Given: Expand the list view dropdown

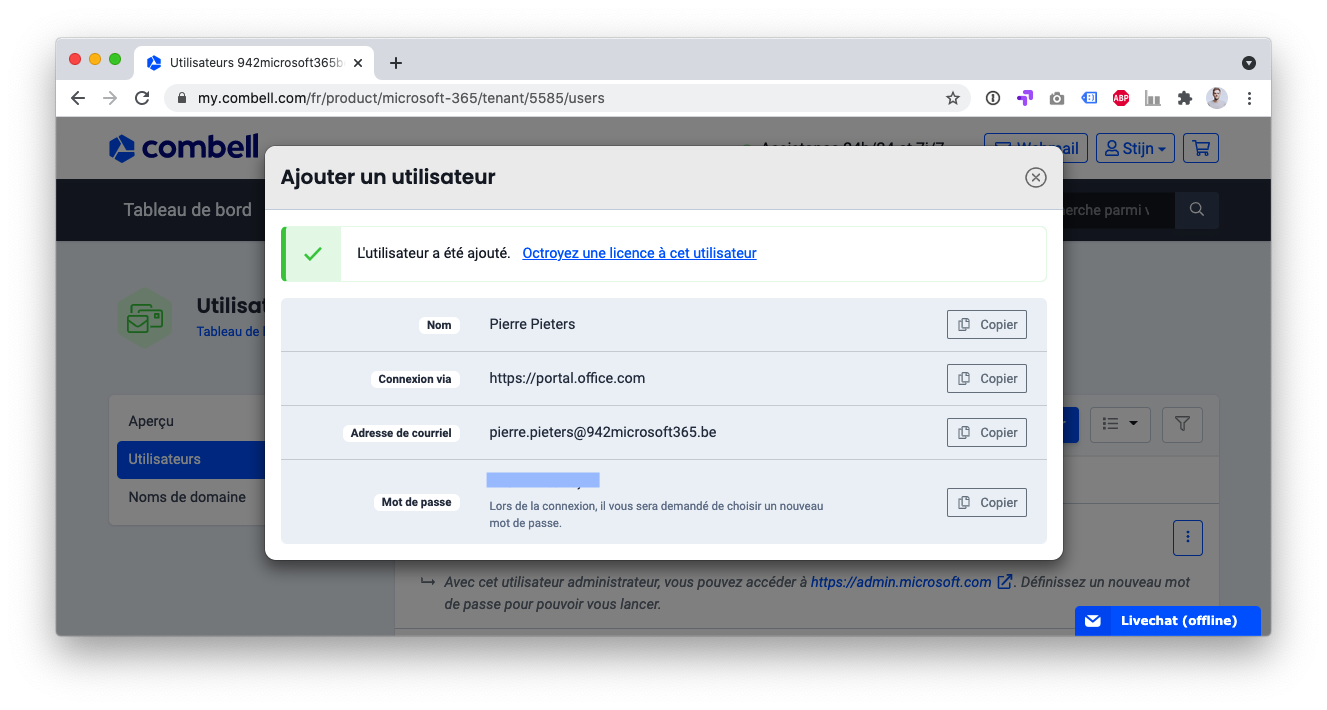Looking at the screenshot, I should click(1119, 424).
